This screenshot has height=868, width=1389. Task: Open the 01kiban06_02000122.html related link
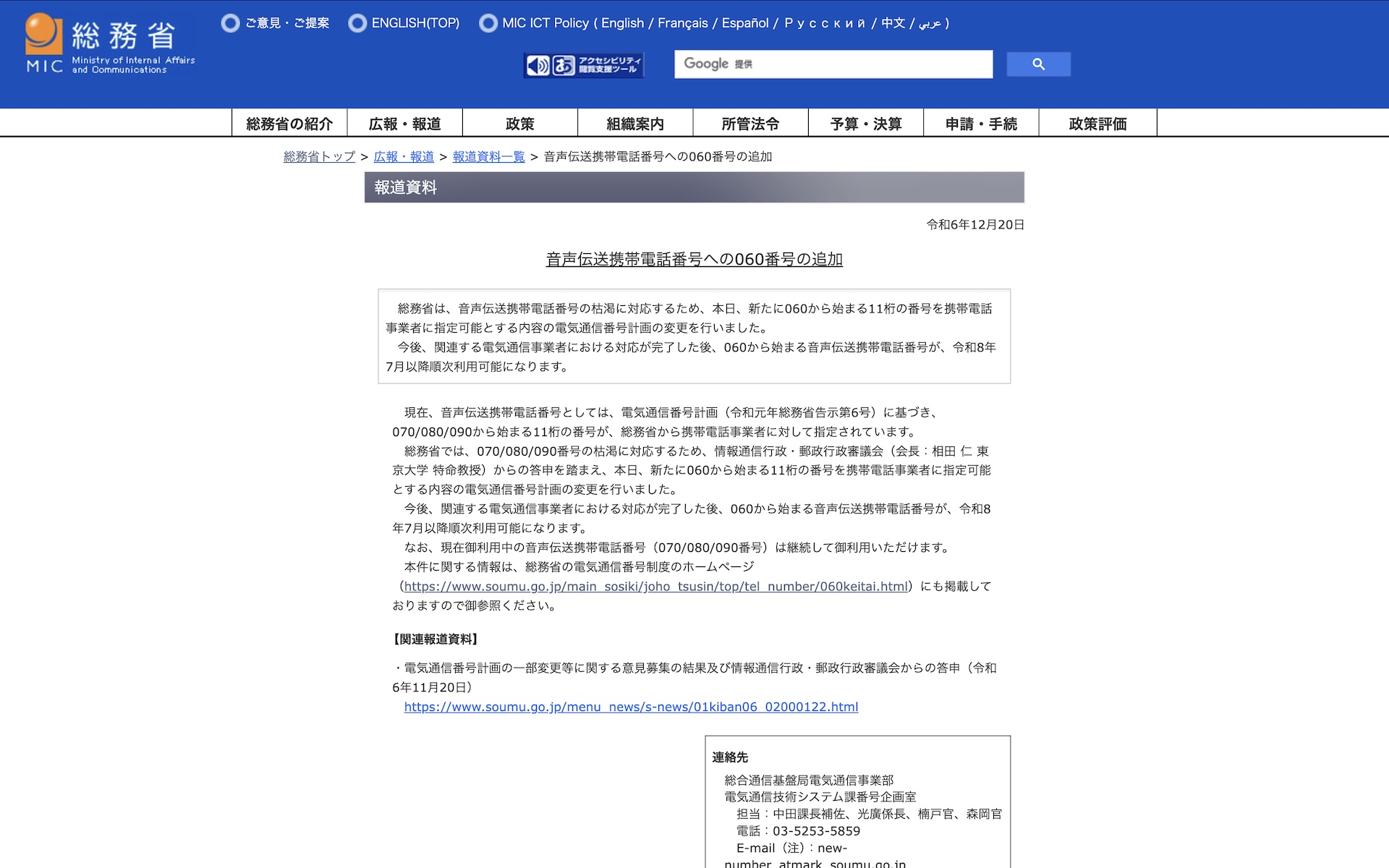pyautogui.click(x=631, y=707)
